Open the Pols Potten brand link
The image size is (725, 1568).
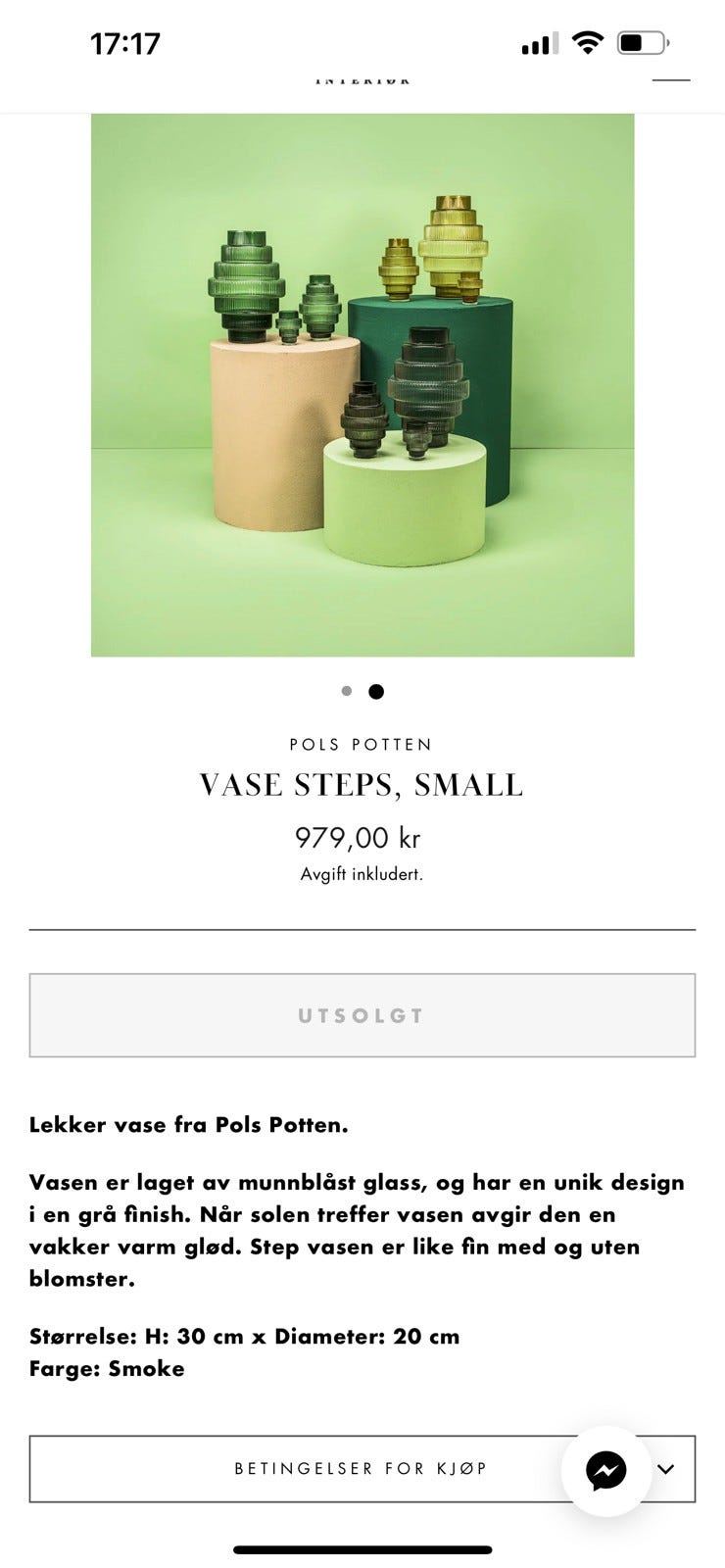tap(362, 744)
